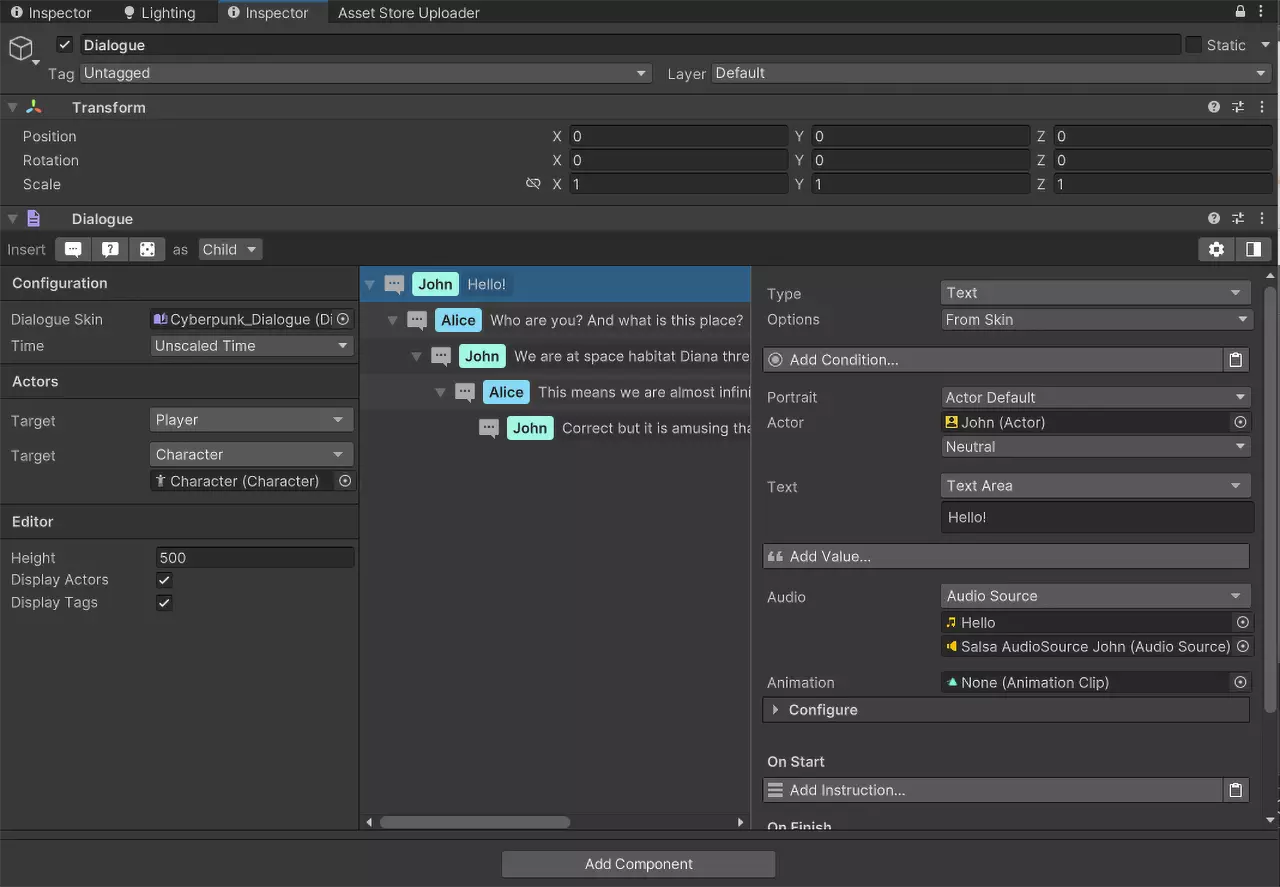
Task: Open the Time dropdown showing Unscaled Time
Action: point(252,346)
